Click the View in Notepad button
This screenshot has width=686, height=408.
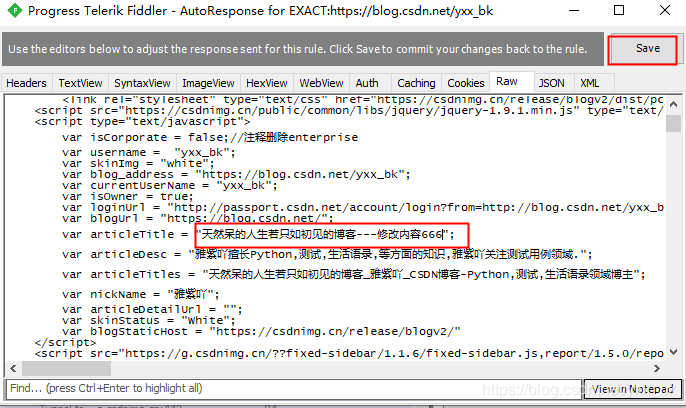pyautogui.click(x=633, y=389)
